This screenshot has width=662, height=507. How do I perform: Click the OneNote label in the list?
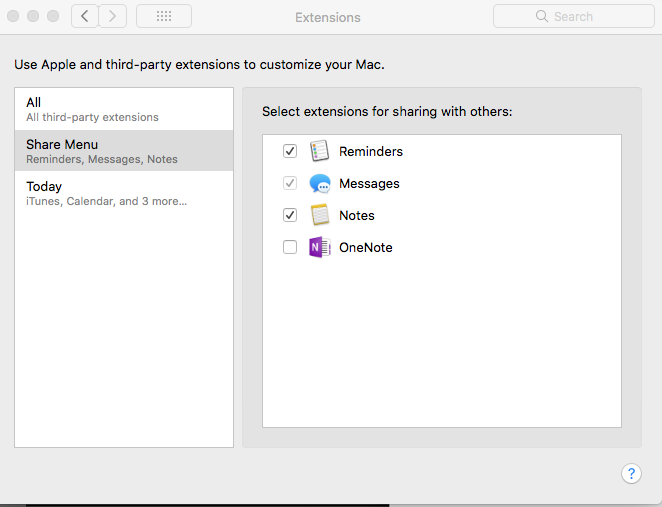click(x=366, y=247)
